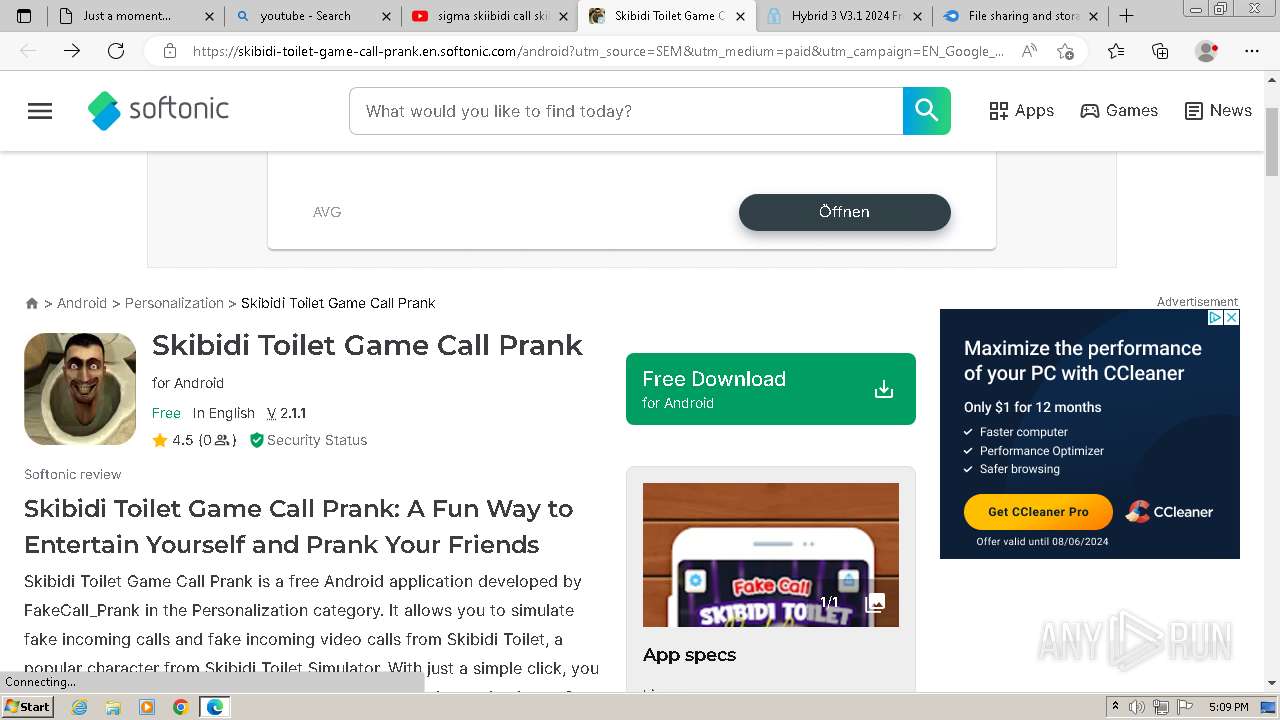Close the CCleaner advertisement with X
Image resolution: width=1280 pixels, height=720 pixels.
(x=1232, y=317)
